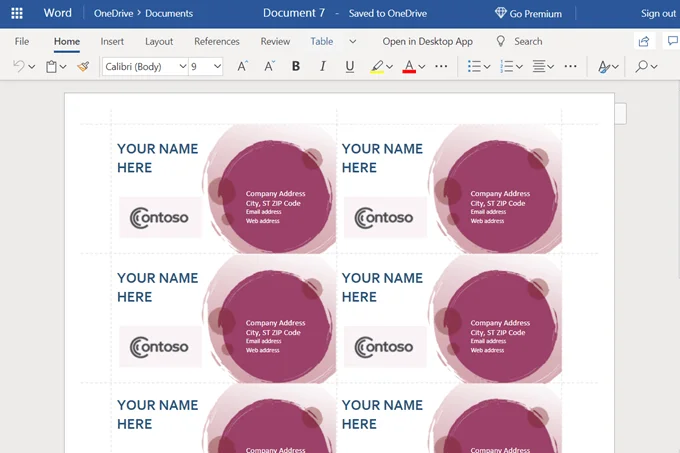The image size is (680, 453).
Task: Click the Share icon button
Action: click(x=644, y=41)
